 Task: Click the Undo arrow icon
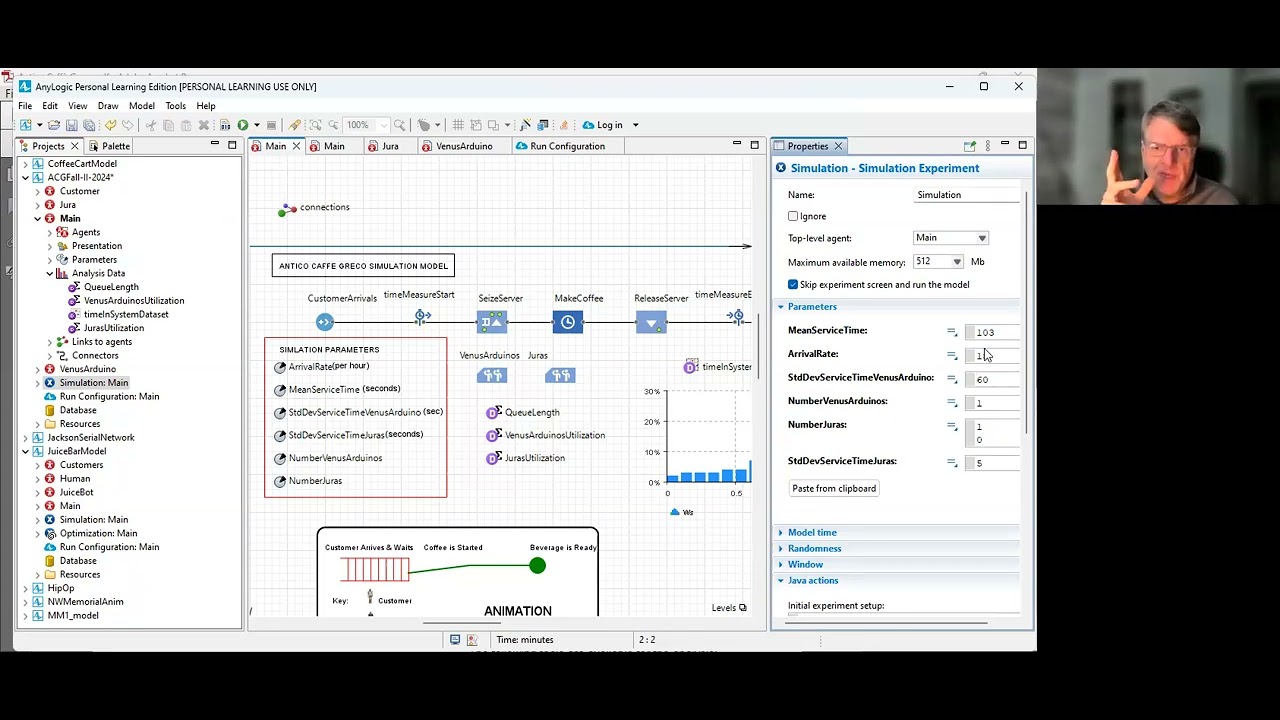coord(110,125)
